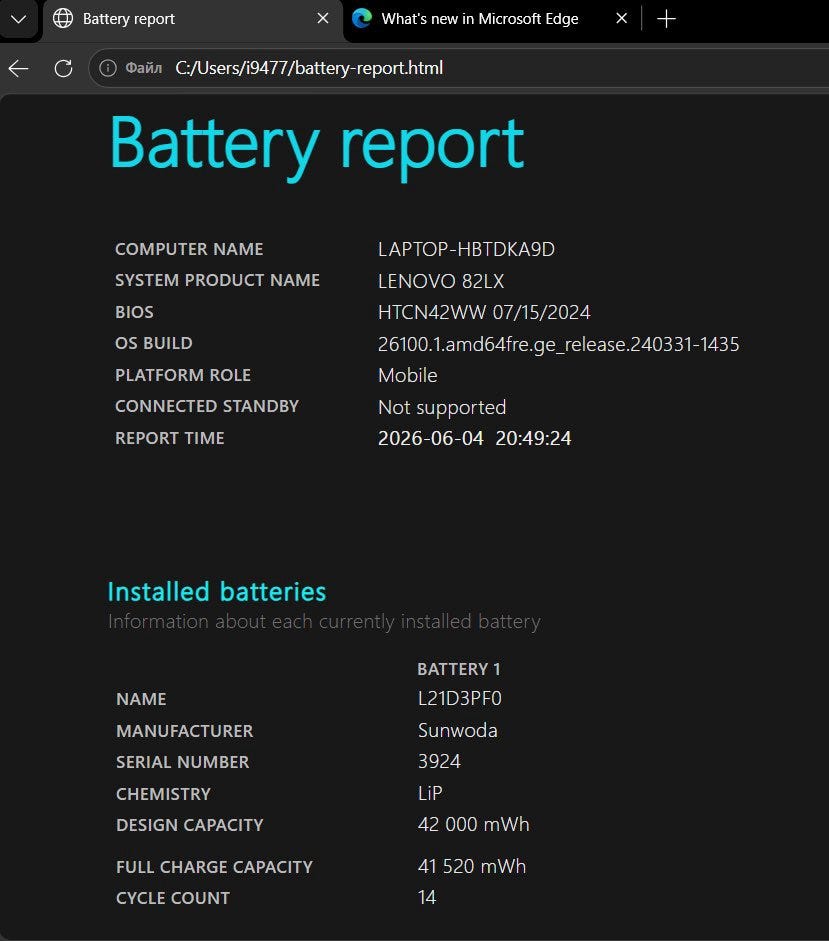Select computer name LAPTOP-HBTDKA9D

466,249
